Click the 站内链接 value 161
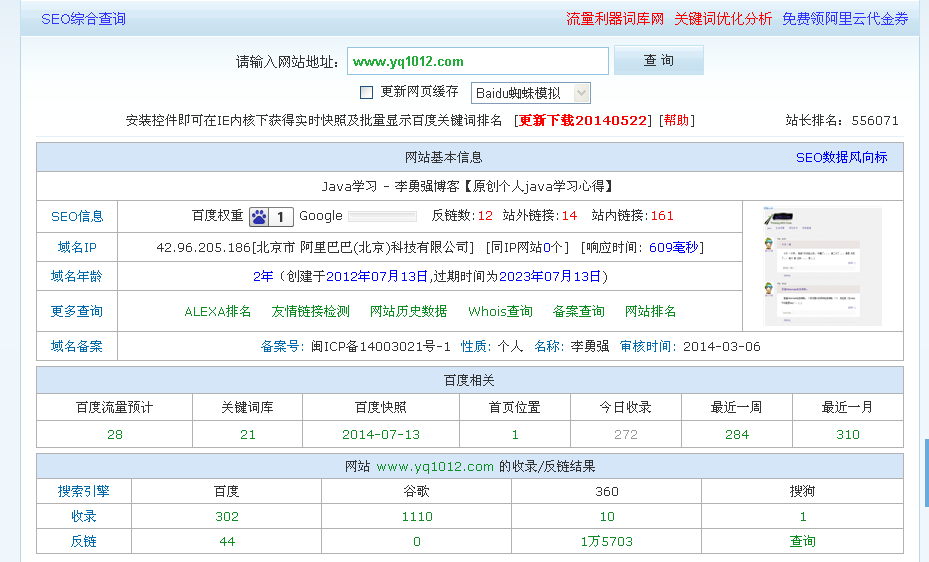 pyautogui.click(x=662, y=216)
